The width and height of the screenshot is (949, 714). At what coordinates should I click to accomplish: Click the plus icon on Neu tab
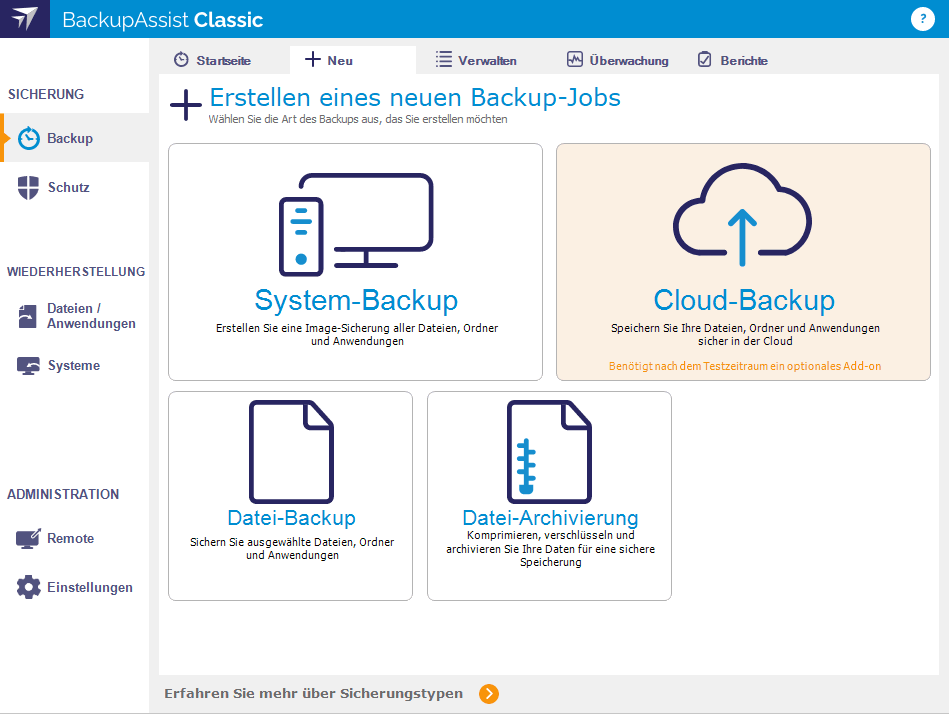coord(312,59)
